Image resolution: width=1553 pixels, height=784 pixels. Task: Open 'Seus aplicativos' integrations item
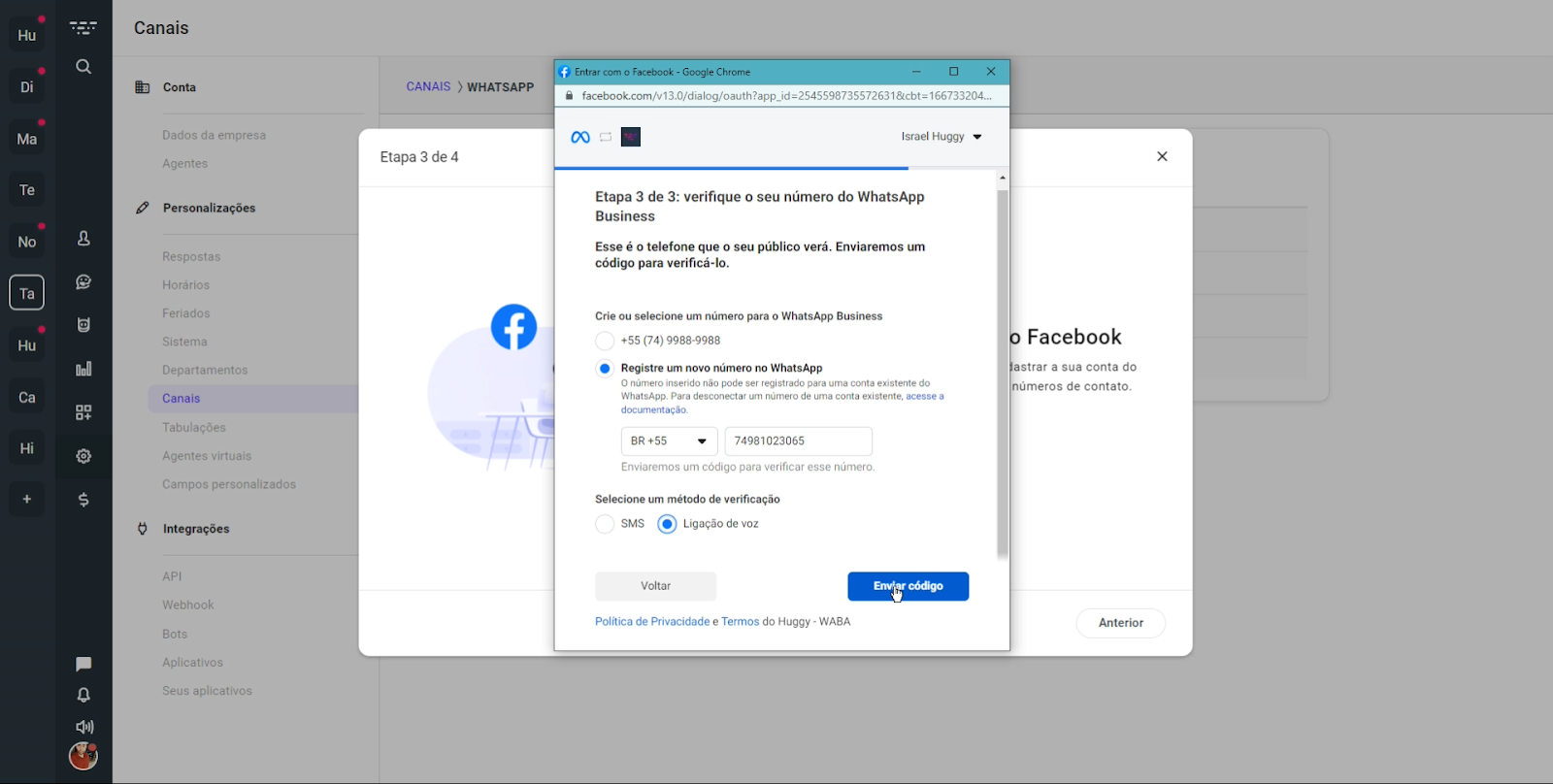click(207, 691)
